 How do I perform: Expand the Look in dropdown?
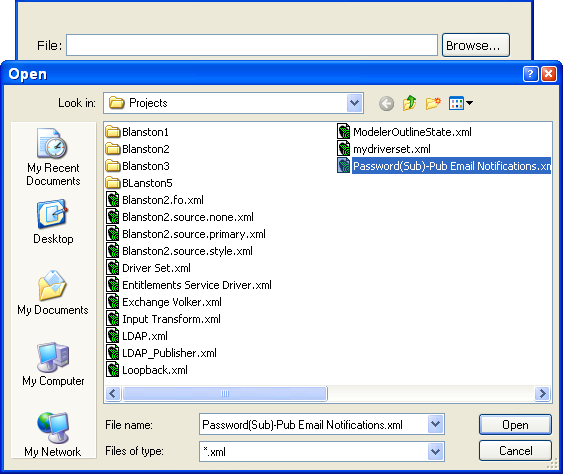coord(354,103)
